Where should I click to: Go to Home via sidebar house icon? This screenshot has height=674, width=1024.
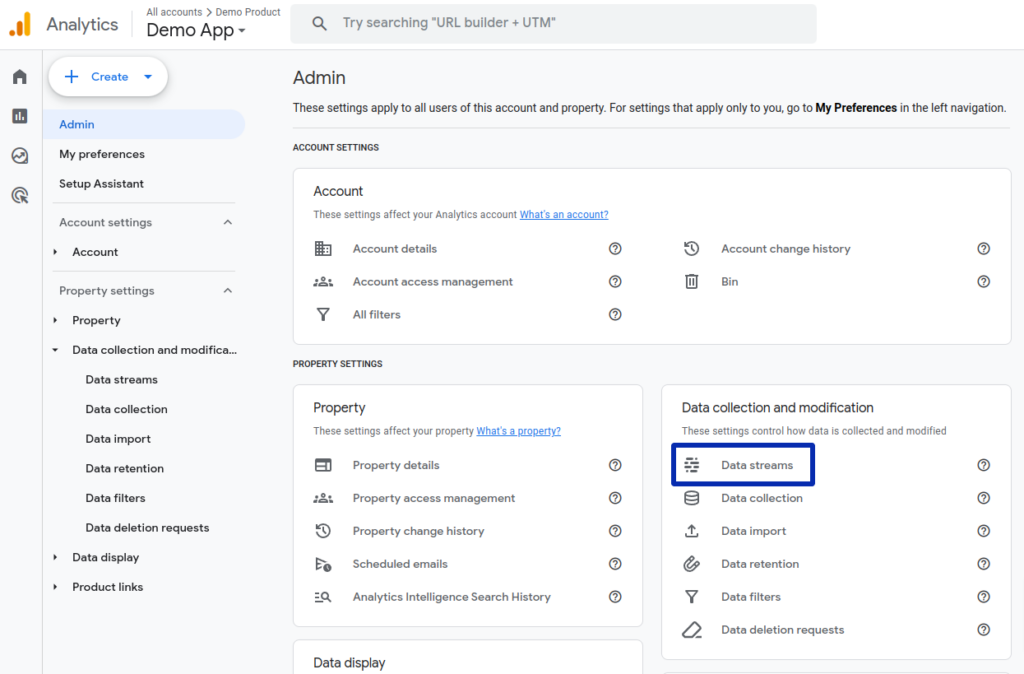(x=20, y=77)
